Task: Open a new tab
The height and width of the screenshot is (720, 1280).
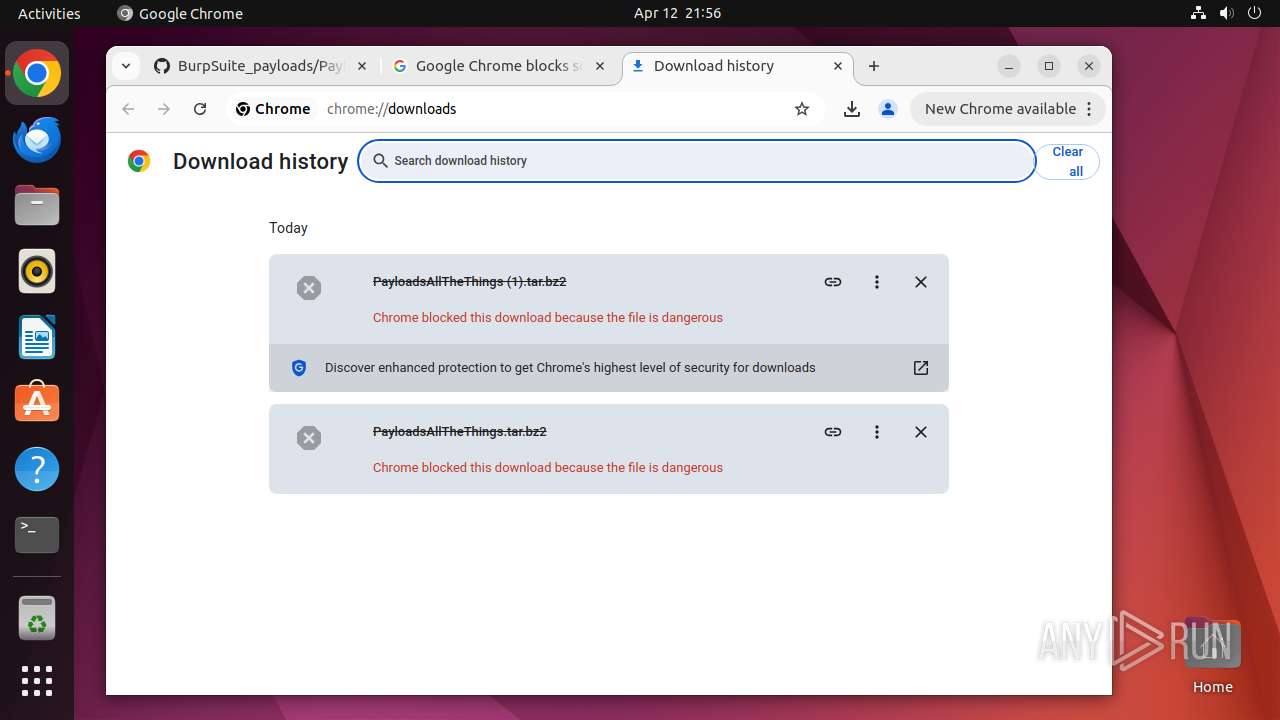Action: pos(874,66)
